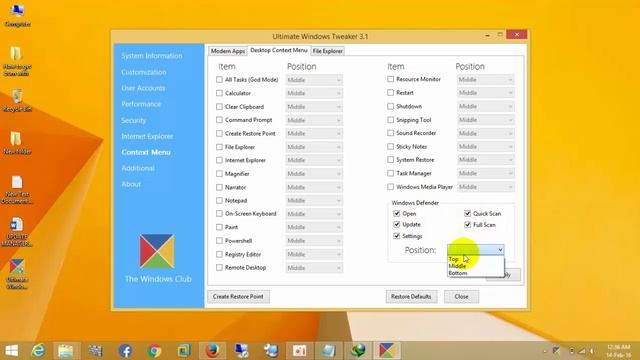Viewport: 640px width, 360px height.
Task: Open the New Text Document desktop icon
Action: 17,189
